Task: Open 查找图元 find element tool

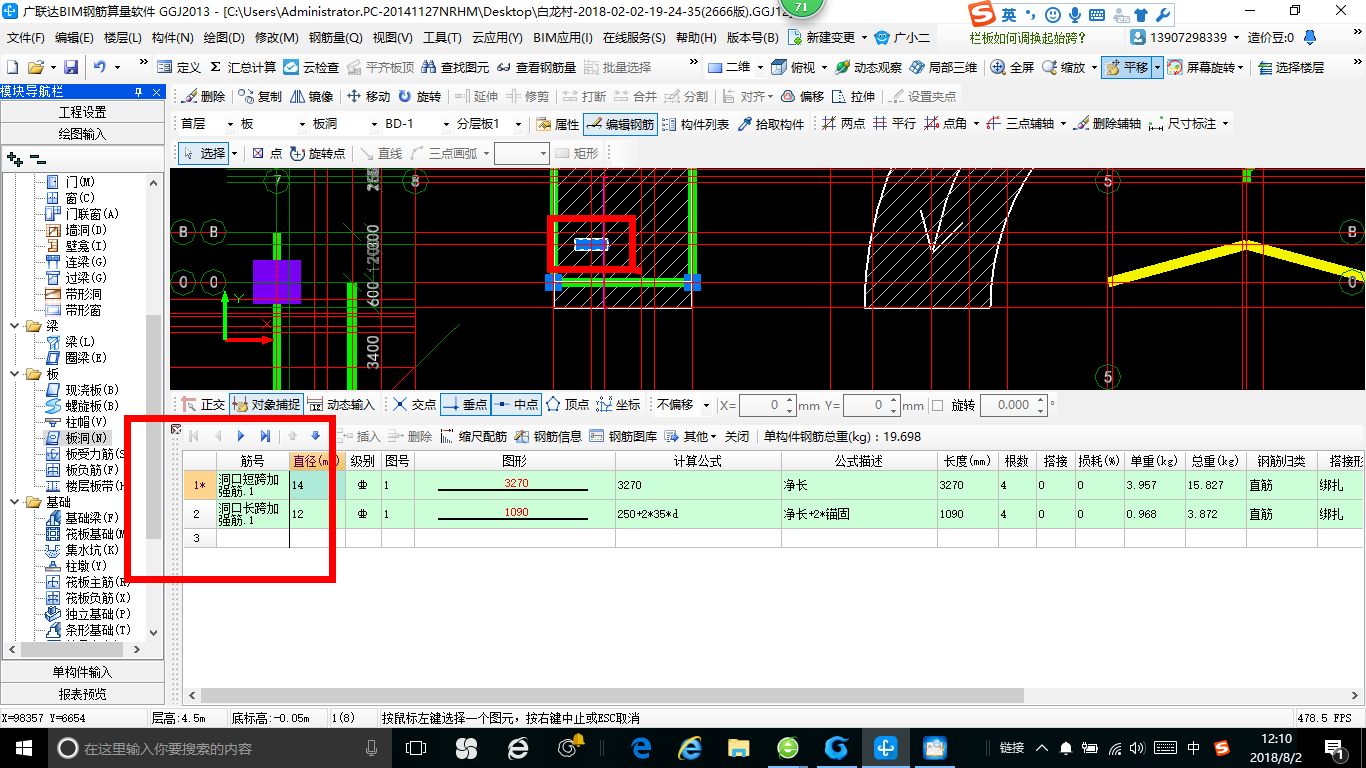Action: click(456, 67)
